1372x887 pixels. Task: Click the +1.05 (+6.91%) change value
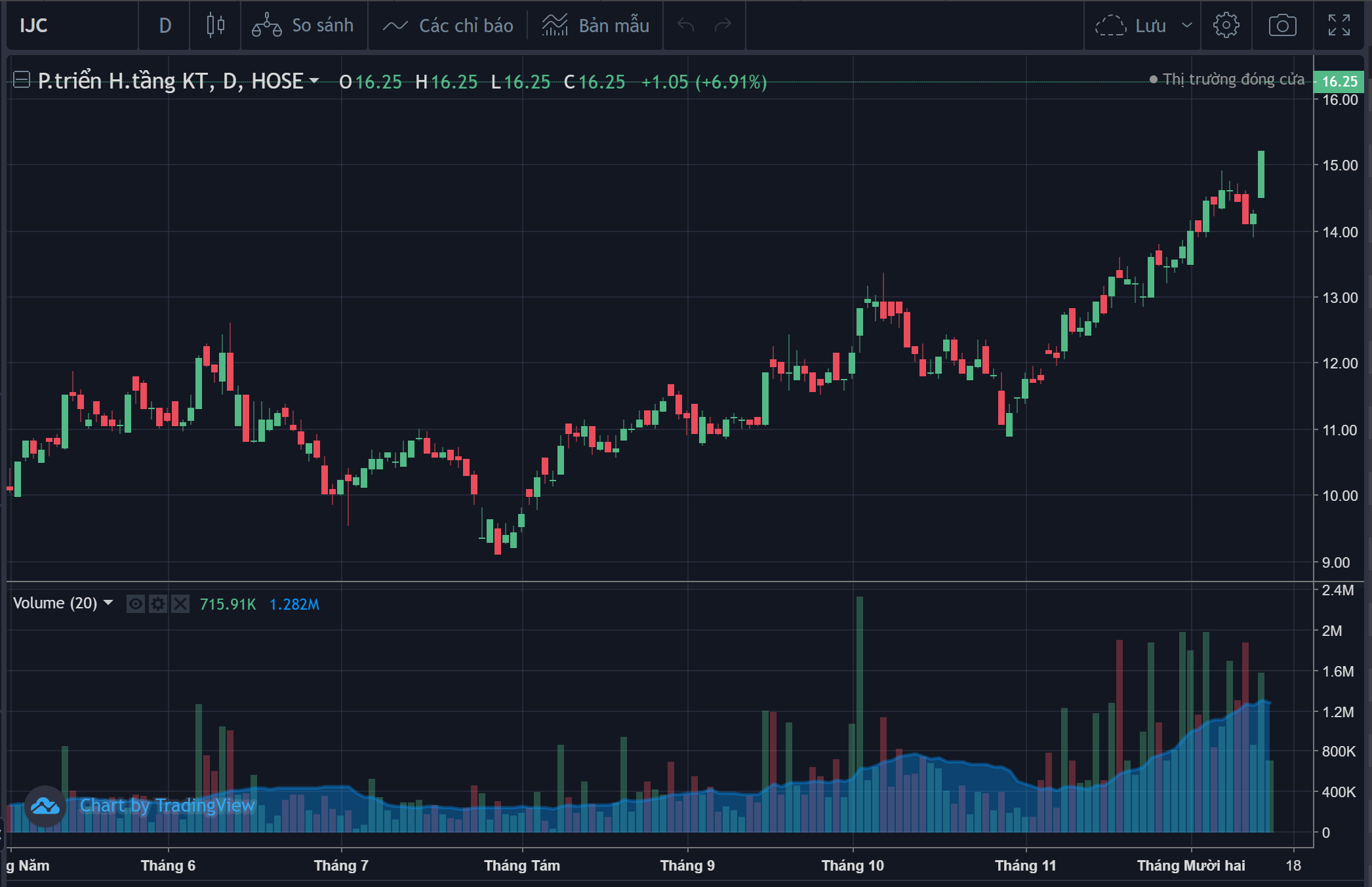tap(704, 82)
